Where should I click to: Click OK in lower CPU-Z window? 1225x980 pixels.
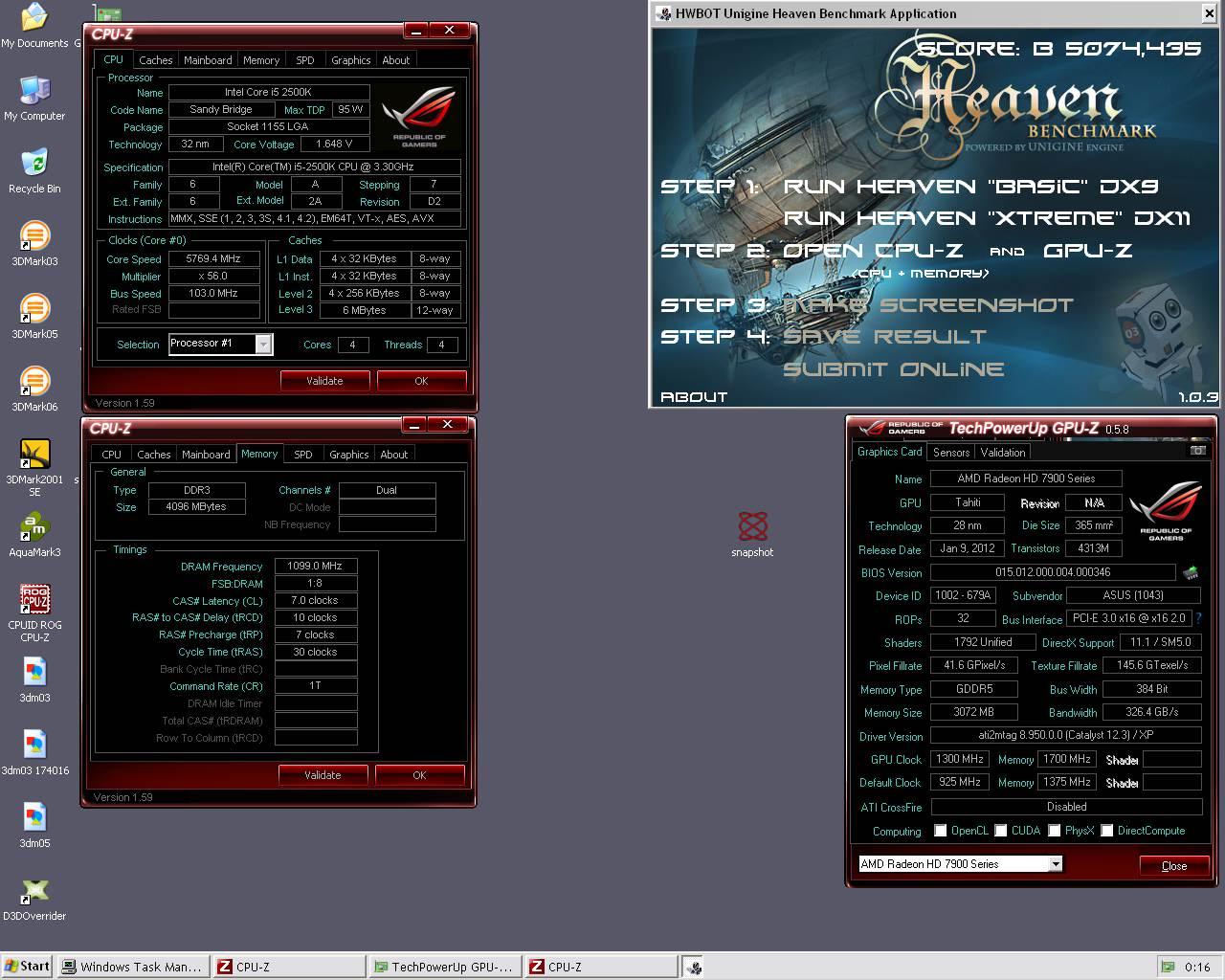(419, 775)
